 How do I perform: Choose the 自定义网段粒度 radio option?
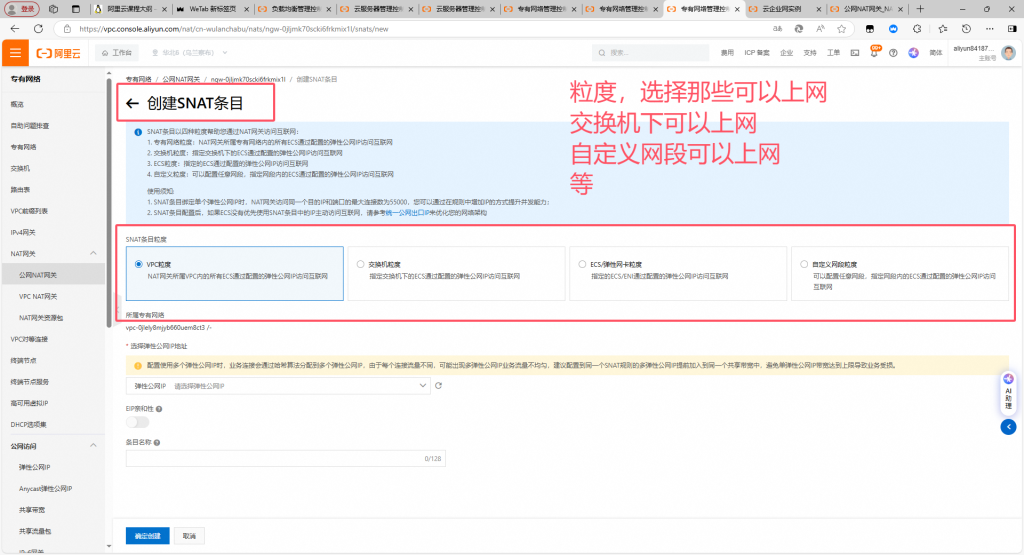click(x=804, y=265)
